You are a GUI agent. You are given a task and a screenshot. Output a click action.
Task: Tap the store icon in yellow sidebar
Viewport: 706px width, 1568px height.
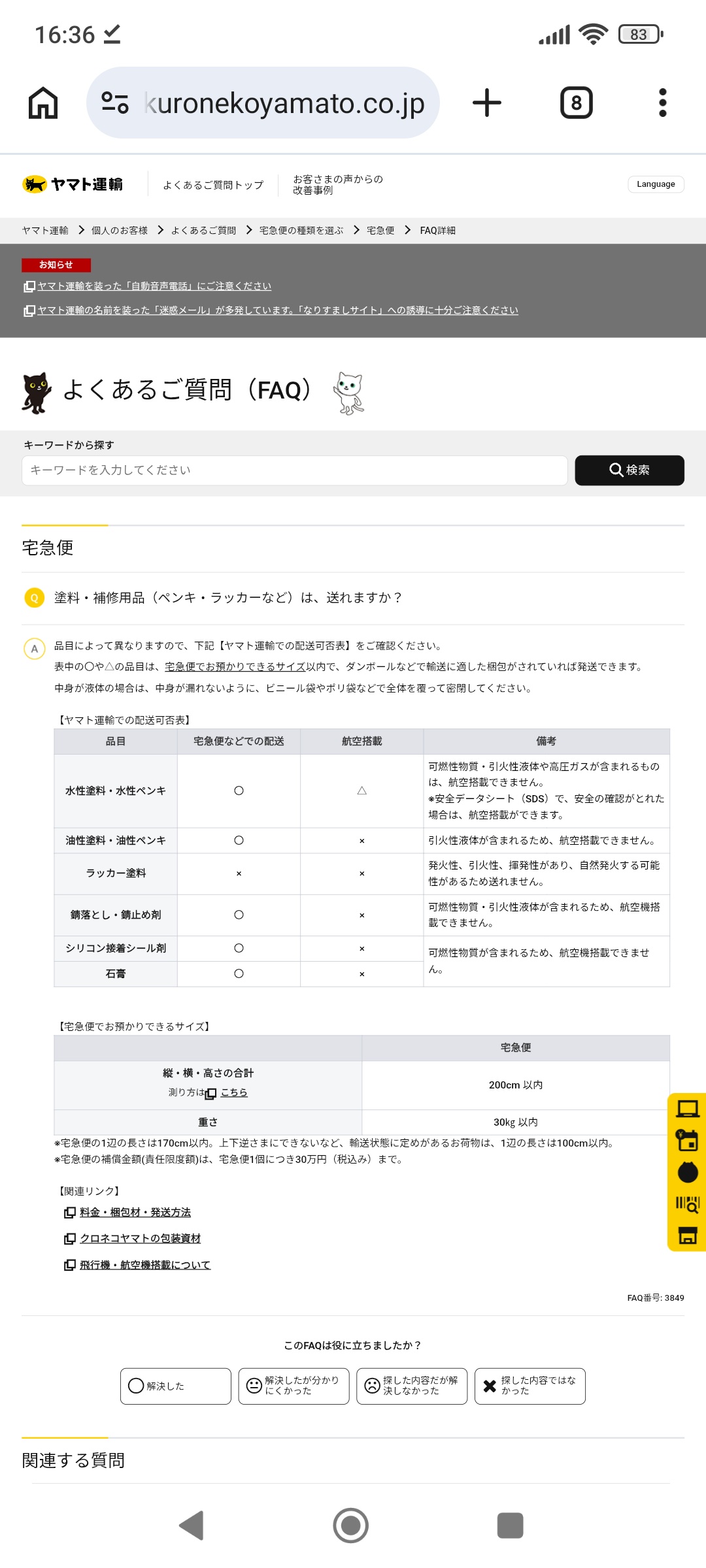687,1235
